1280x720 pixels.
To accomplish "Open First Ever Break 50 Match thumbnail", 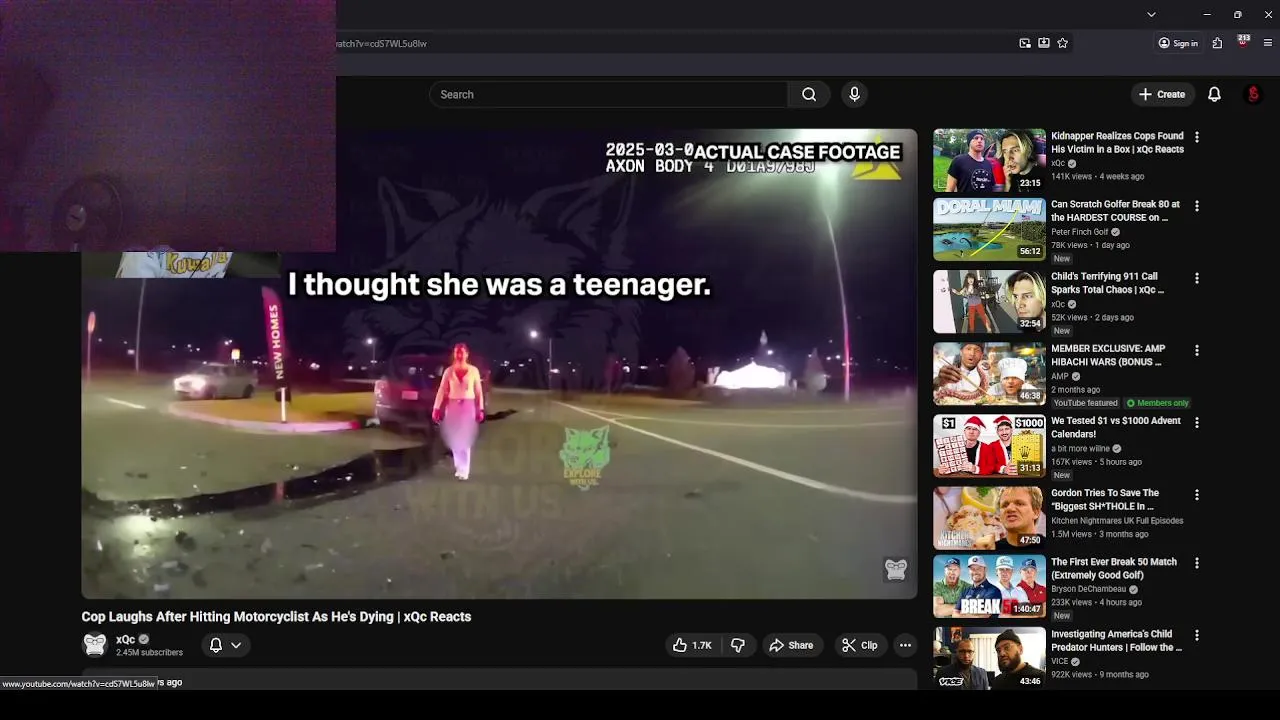I will tap(989, 586).
